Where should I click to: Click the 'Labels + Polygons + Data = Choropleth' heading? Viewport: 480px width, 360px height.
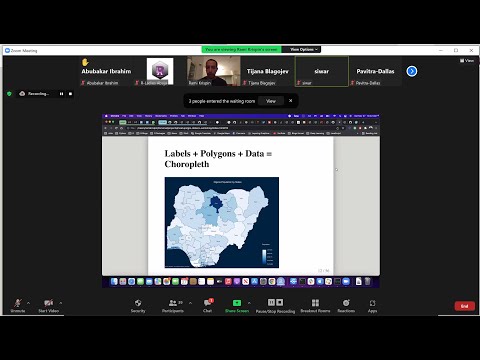218,159
